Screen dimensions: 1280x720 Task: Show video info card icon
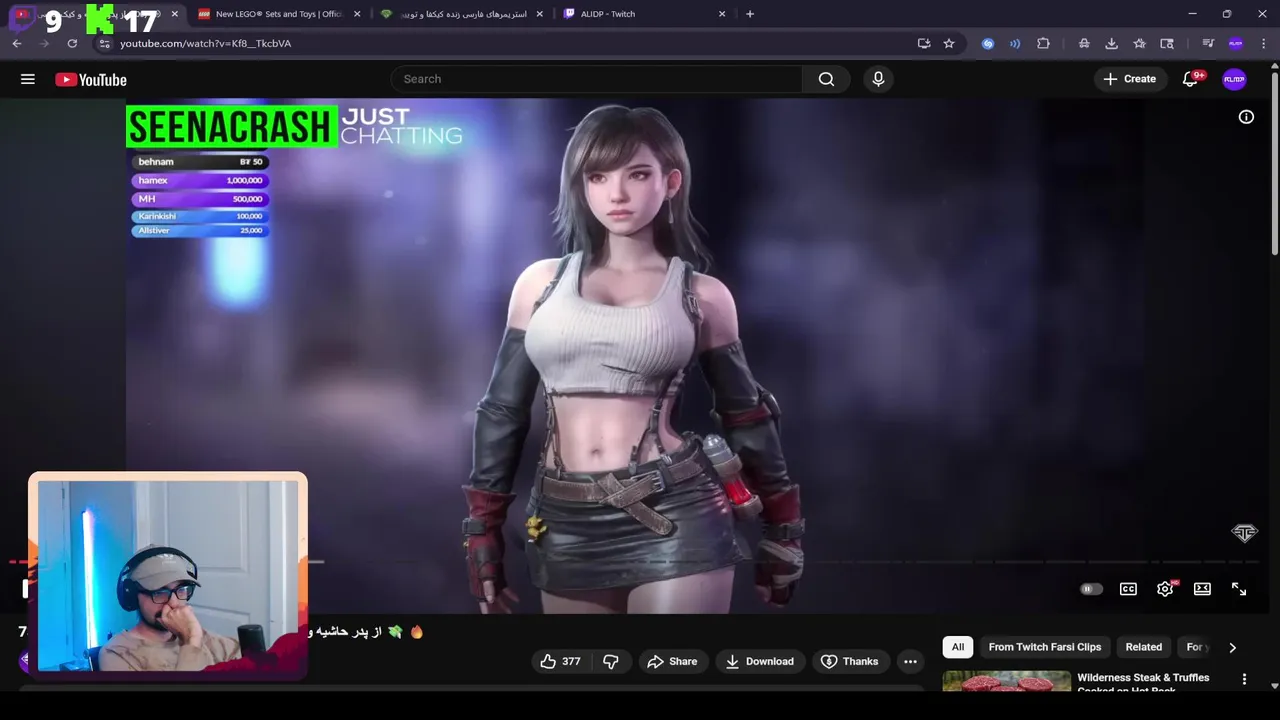point(1246,117)
